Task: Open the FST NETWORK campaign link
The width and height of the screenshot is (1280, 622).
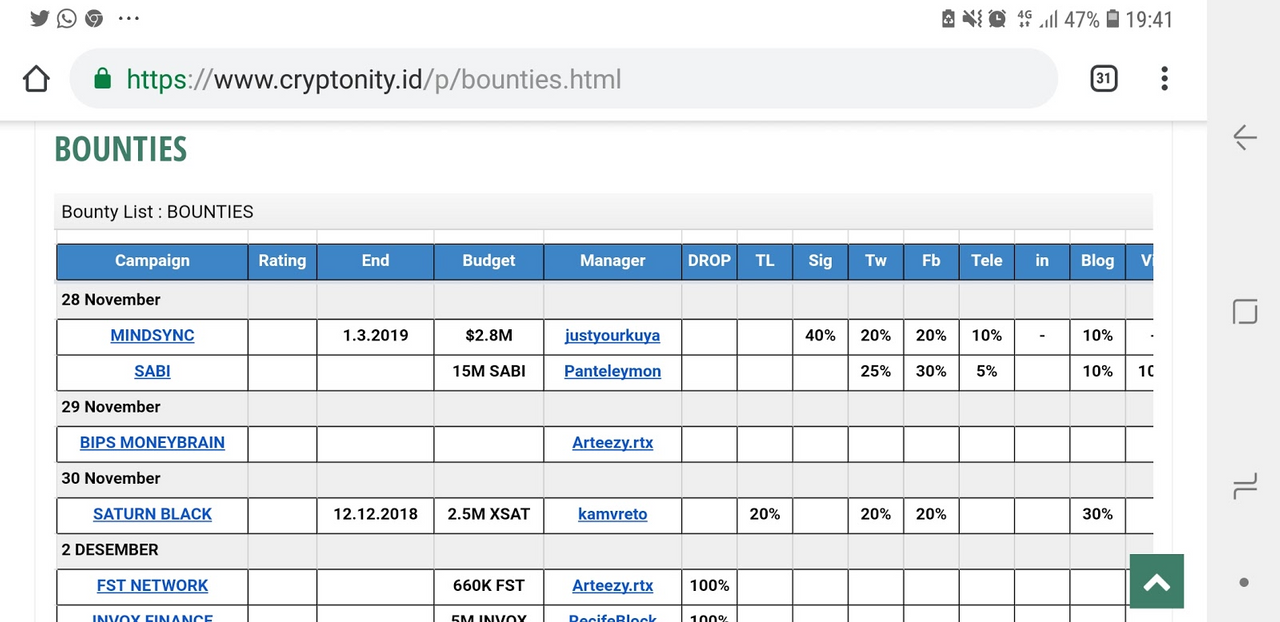Action: pyautogui.click(x=152, y=586)
